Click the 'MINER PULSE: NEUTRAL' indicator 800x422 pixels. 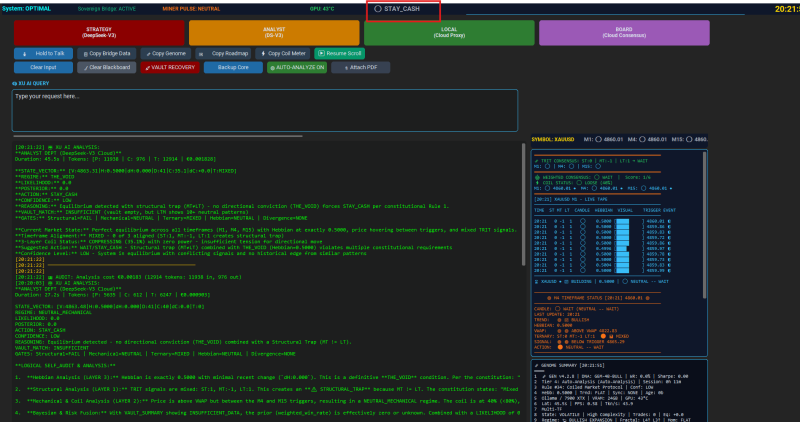[191, 9]
